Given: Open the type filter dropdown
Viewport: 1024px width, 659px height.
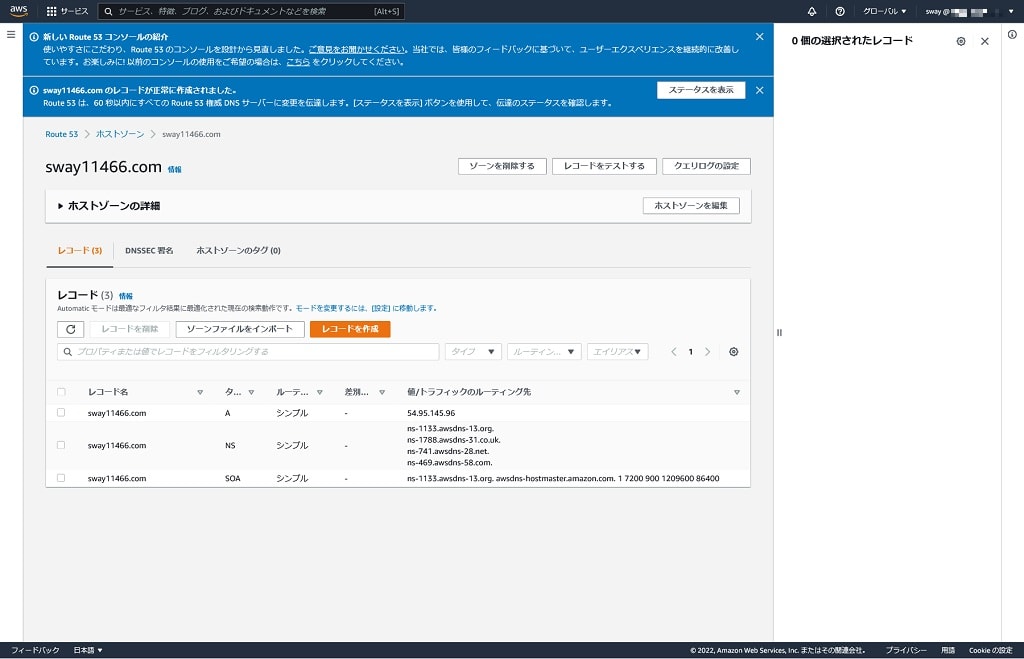Looking at the screenshot, I should [473, 351].
